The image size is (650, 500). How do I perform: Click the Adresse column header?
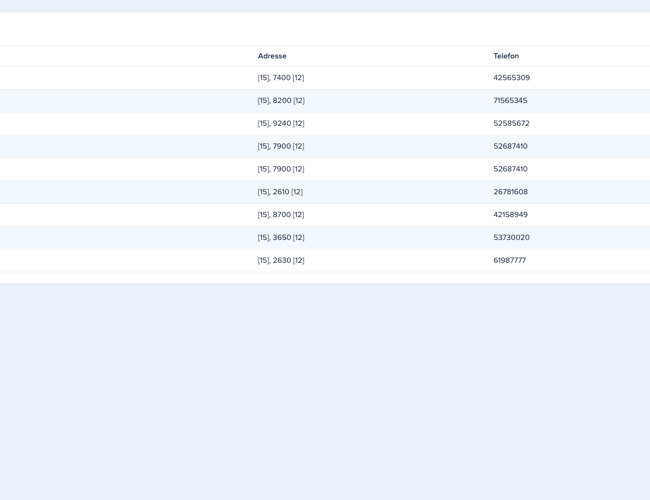[272, 56]
